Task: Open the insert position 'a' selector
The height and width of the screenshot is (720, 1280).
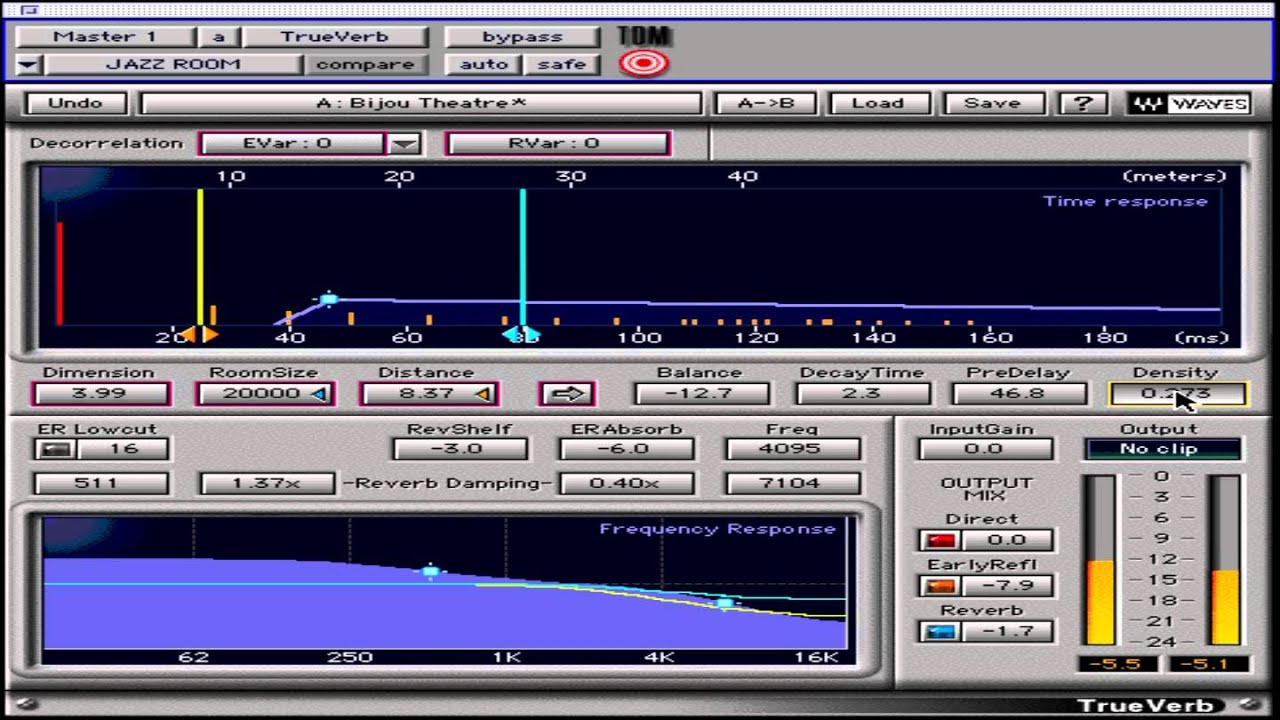Action: tap(218, 37)
